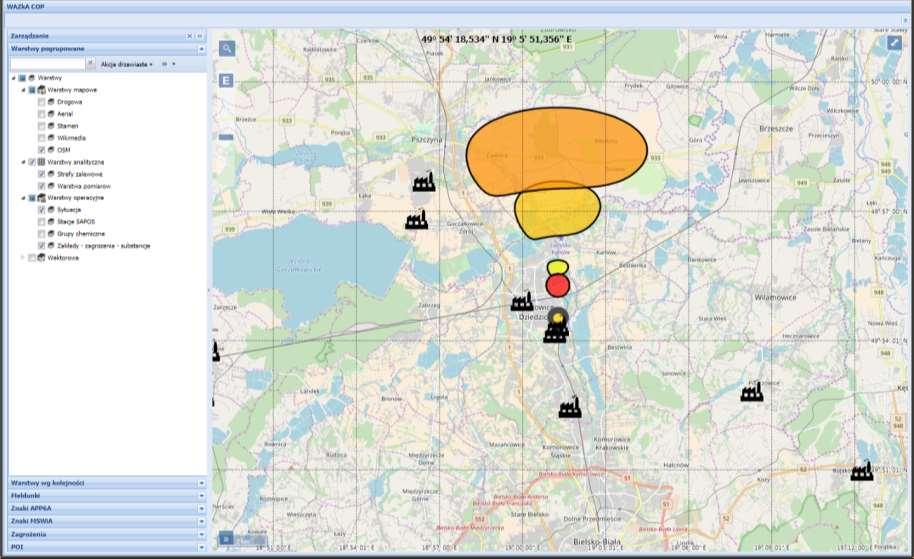
Task: Enable the Aerial layer checkbox
Action: [41, 114]
